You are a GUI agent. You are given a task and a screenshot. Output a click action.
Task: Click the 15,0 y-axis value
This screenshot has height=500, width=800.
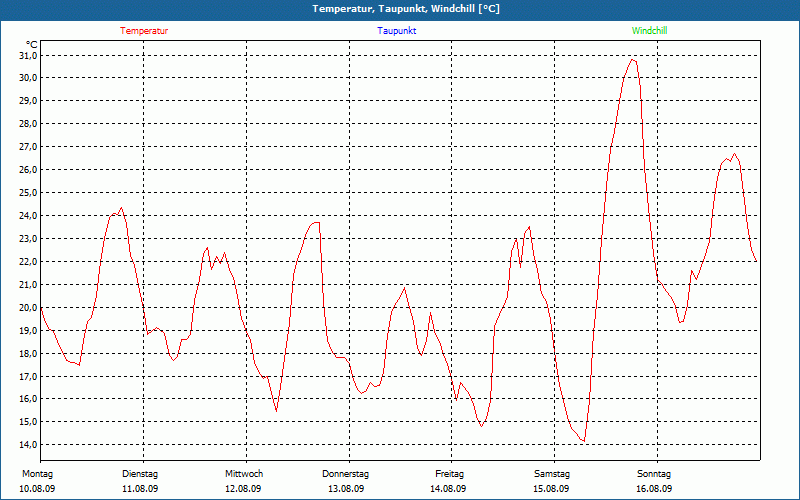click(x=29, y=421)
